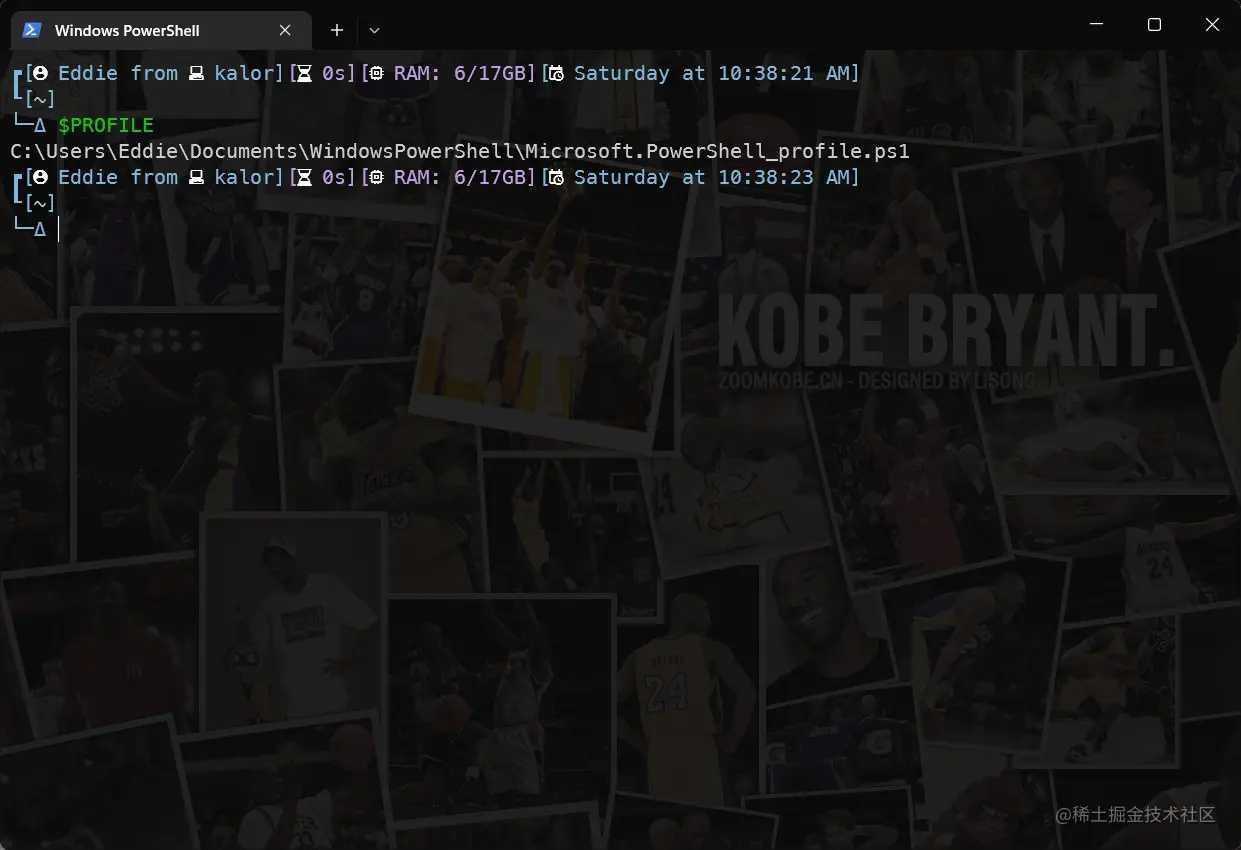Click the [~] directory under the first prompt
Viewport: 1241px width, 850px height.
39,99
